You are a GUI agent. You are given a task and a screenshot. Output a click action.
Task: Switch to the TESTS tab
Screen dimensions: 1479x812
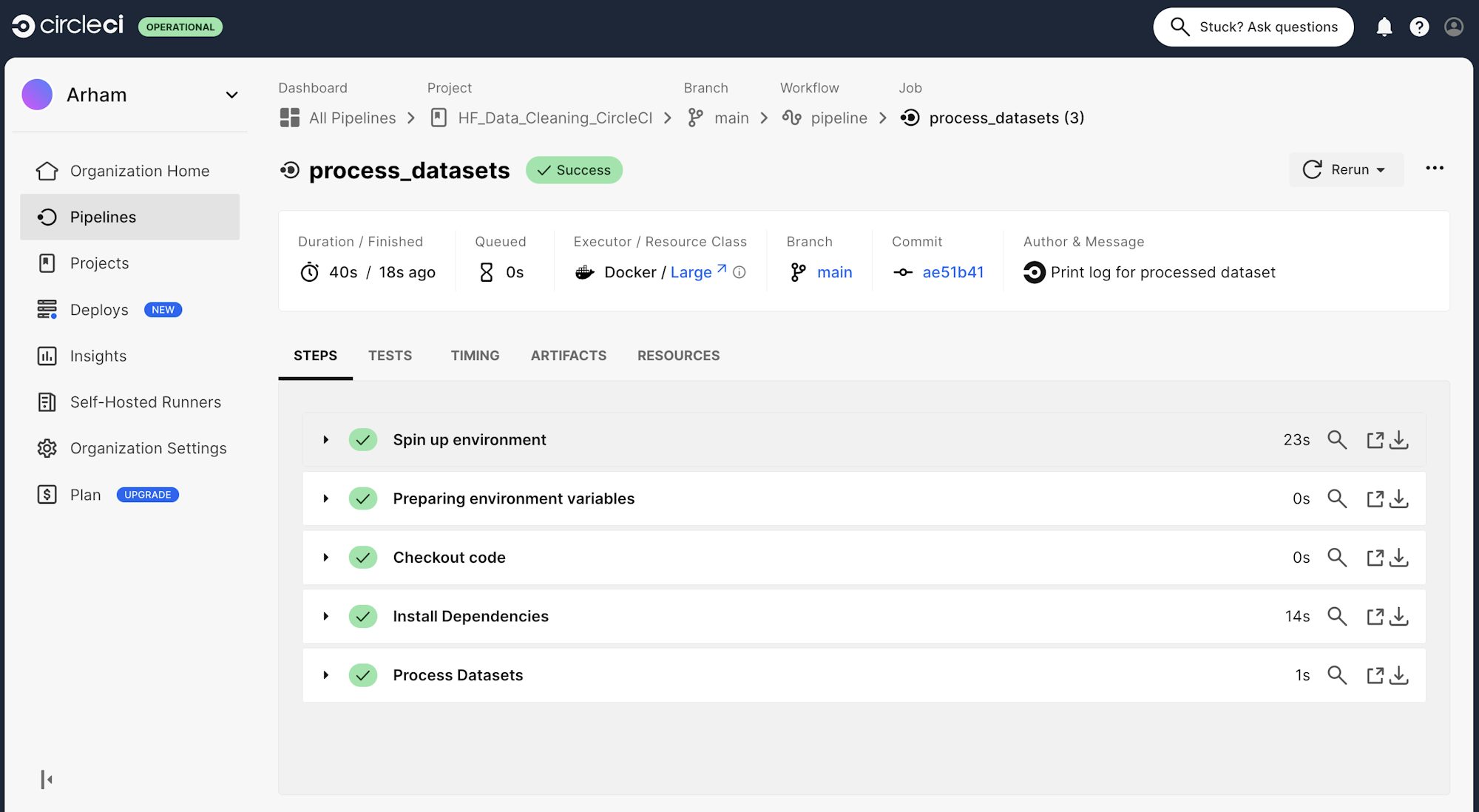[x=390, y=356]
